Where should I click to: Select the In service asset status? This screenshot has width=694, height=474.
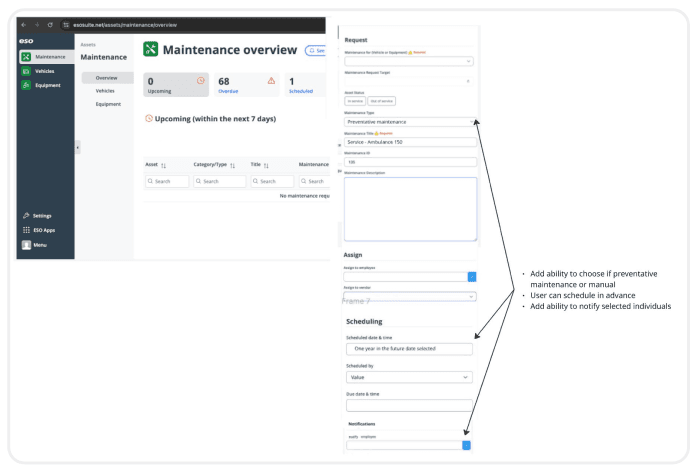click(x=355, y=101)
